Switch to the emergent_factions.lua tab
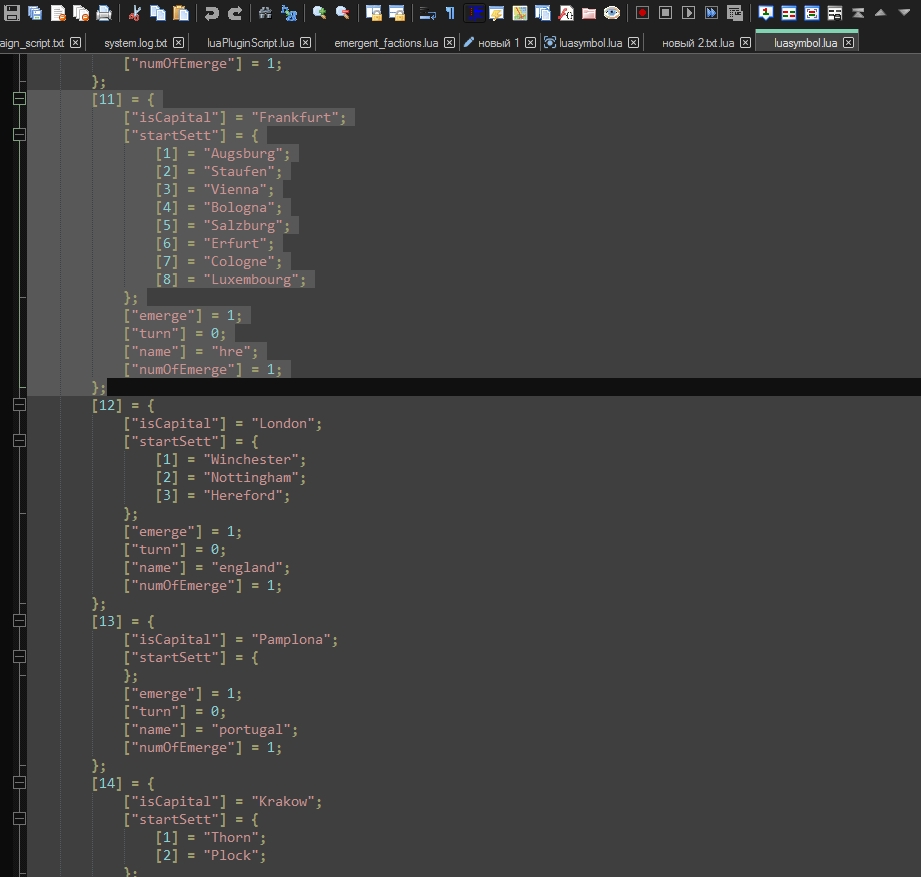Screen dimensions: 921x877 coord(385,43)
